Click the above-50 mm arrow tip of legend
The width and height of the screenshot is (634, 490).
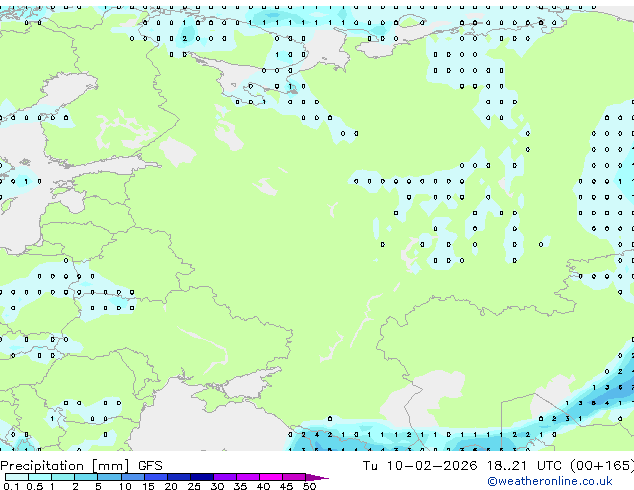(x=317, y=477)
